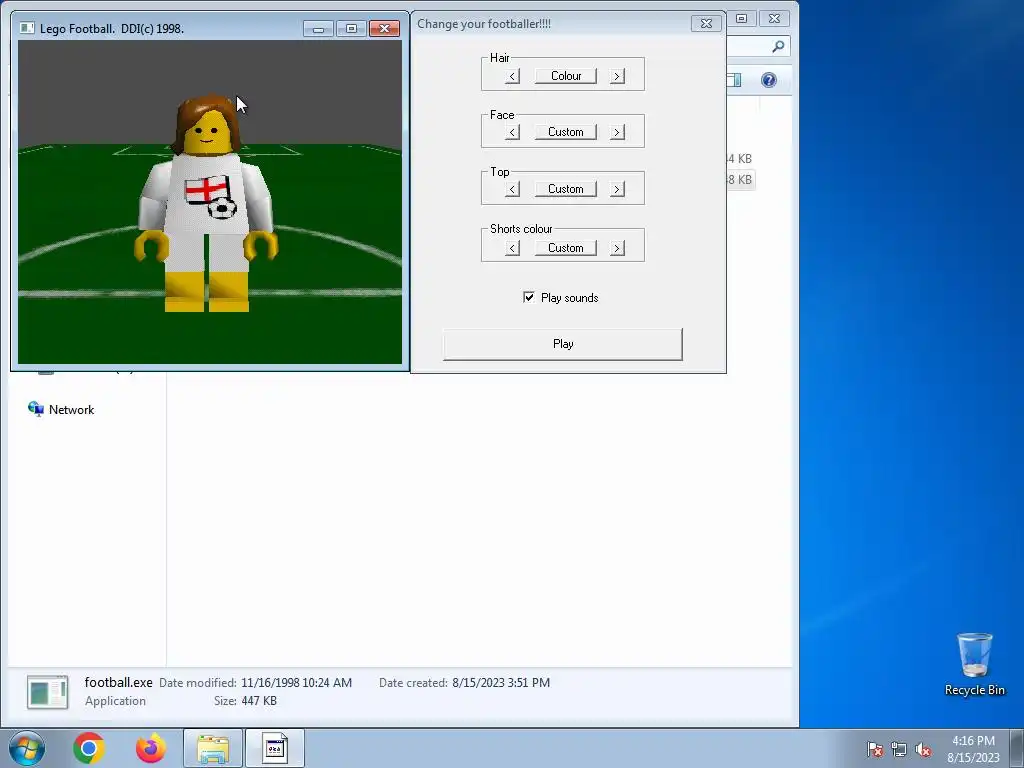Select previous Hair option arrow

513,76
